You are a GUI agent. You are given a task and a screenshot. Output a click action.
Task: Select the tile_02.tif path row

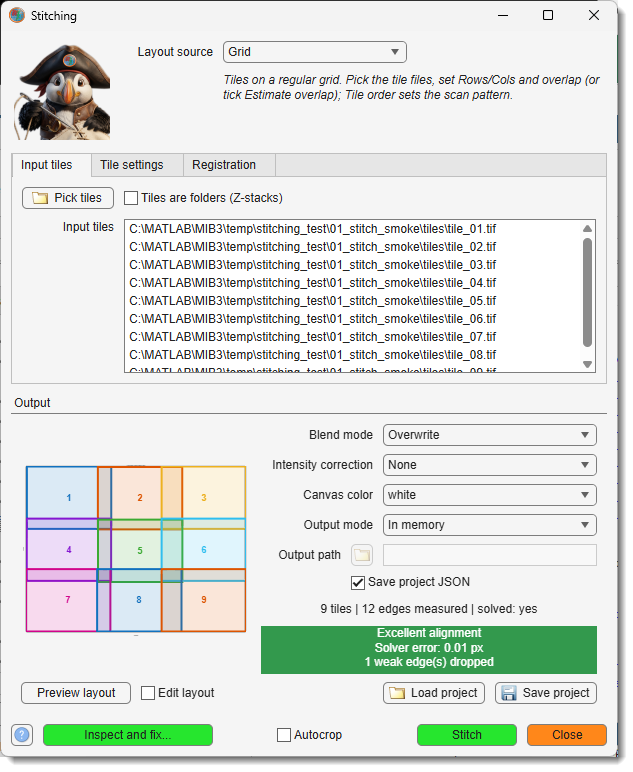pos(315,249)
